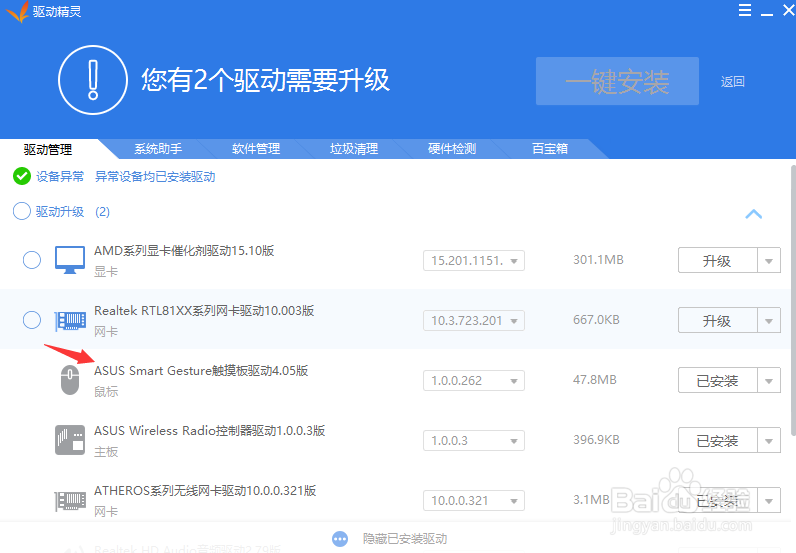796x553 pixels.
Task: Open ATHEROS driver installed options arrow
Action: [x=769, y=500]
